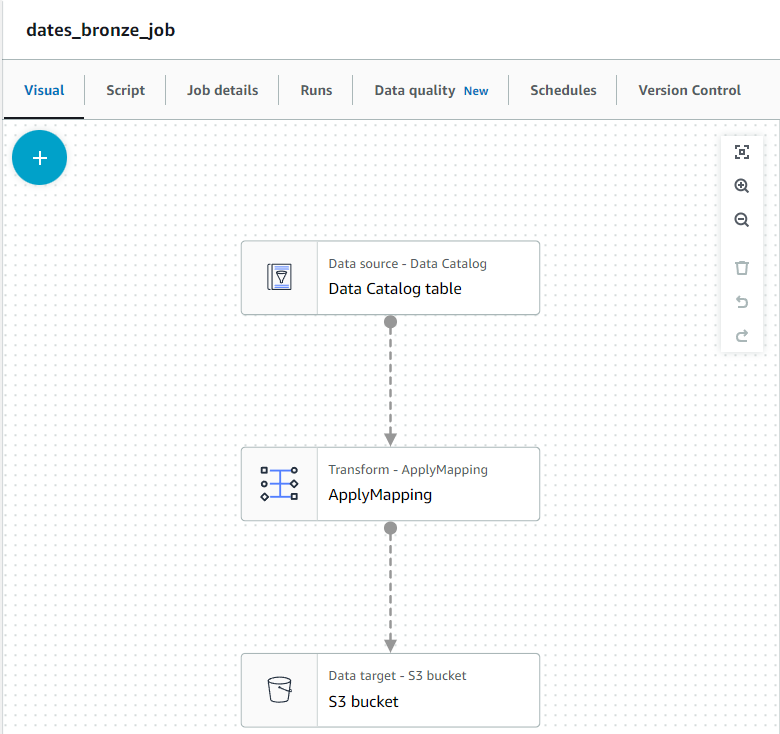This screenshot has height=734, width=780.
Task: Click the blue plus add node button
Action: click(x=39, y=158)
